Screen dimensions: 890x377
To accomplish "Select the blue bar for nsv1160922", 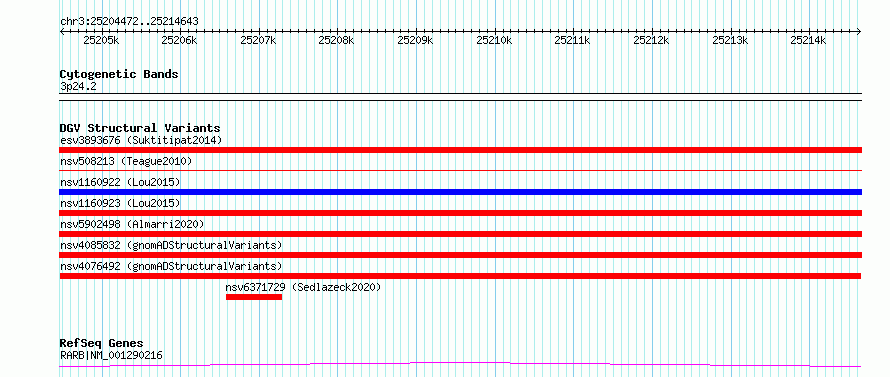I will (x=461, y=192).
